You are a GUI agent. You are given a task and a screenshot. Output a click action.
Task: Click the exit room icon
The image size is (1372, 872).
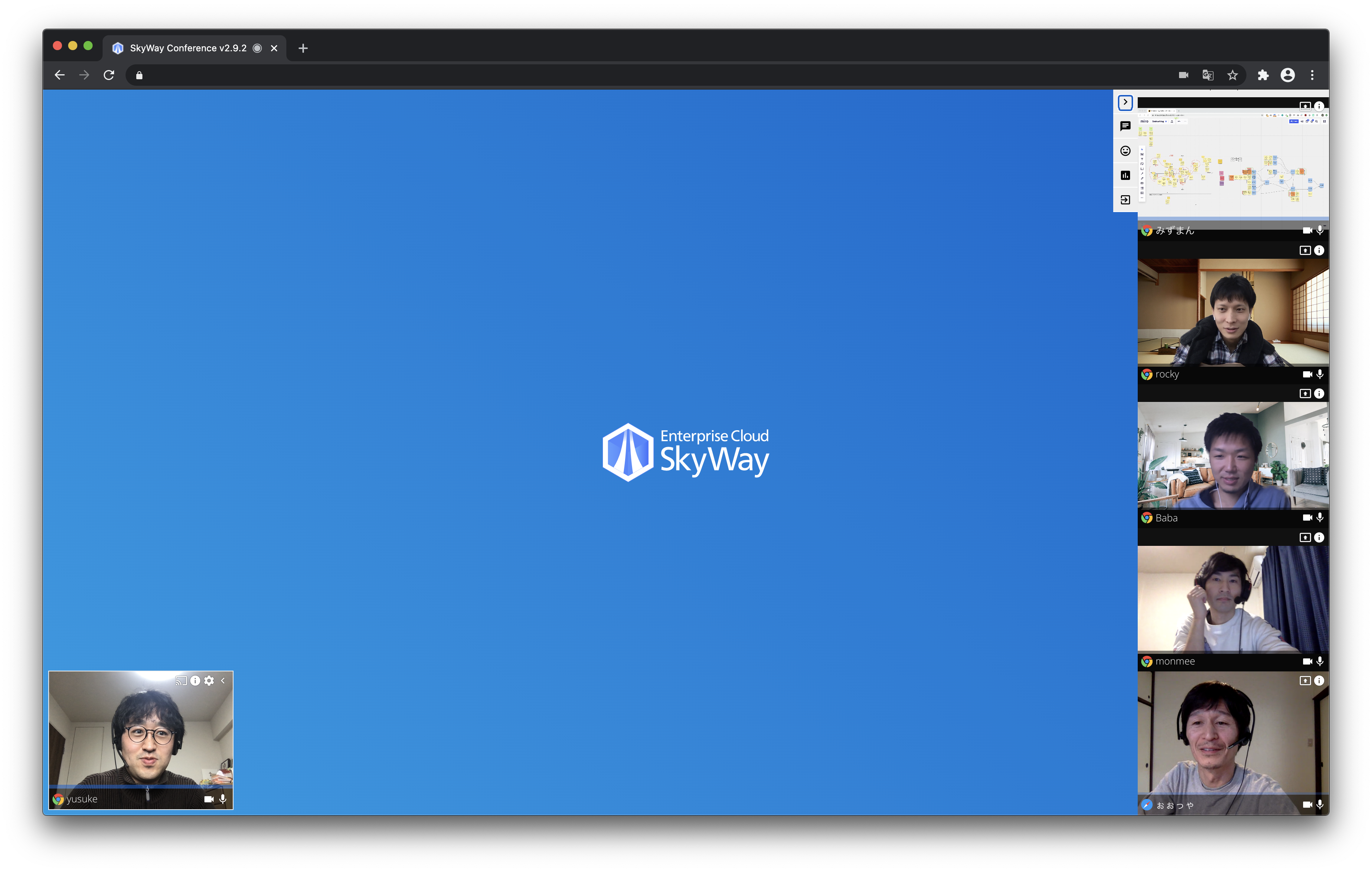tap(1125, 200)
